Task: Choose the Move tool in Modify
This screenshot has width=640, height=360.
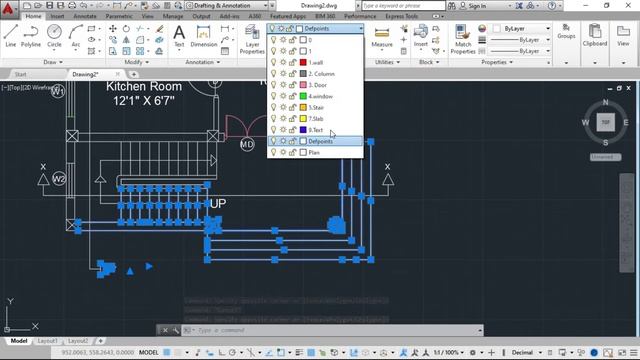Action: pyautogui.click(x=113, y=29)
